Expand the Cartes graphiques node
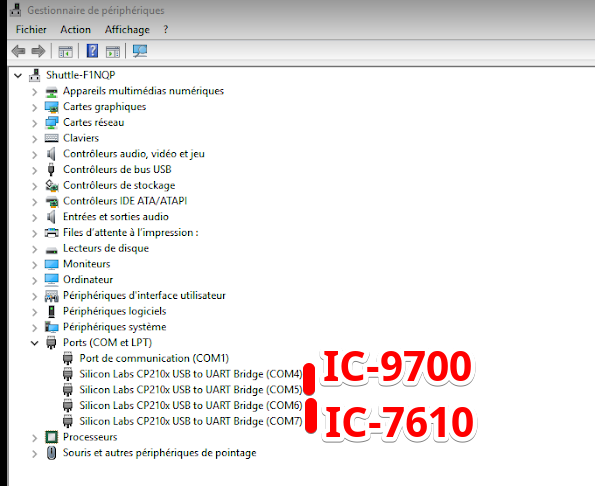This screenshot has width=595, height=486. (35, 107)
